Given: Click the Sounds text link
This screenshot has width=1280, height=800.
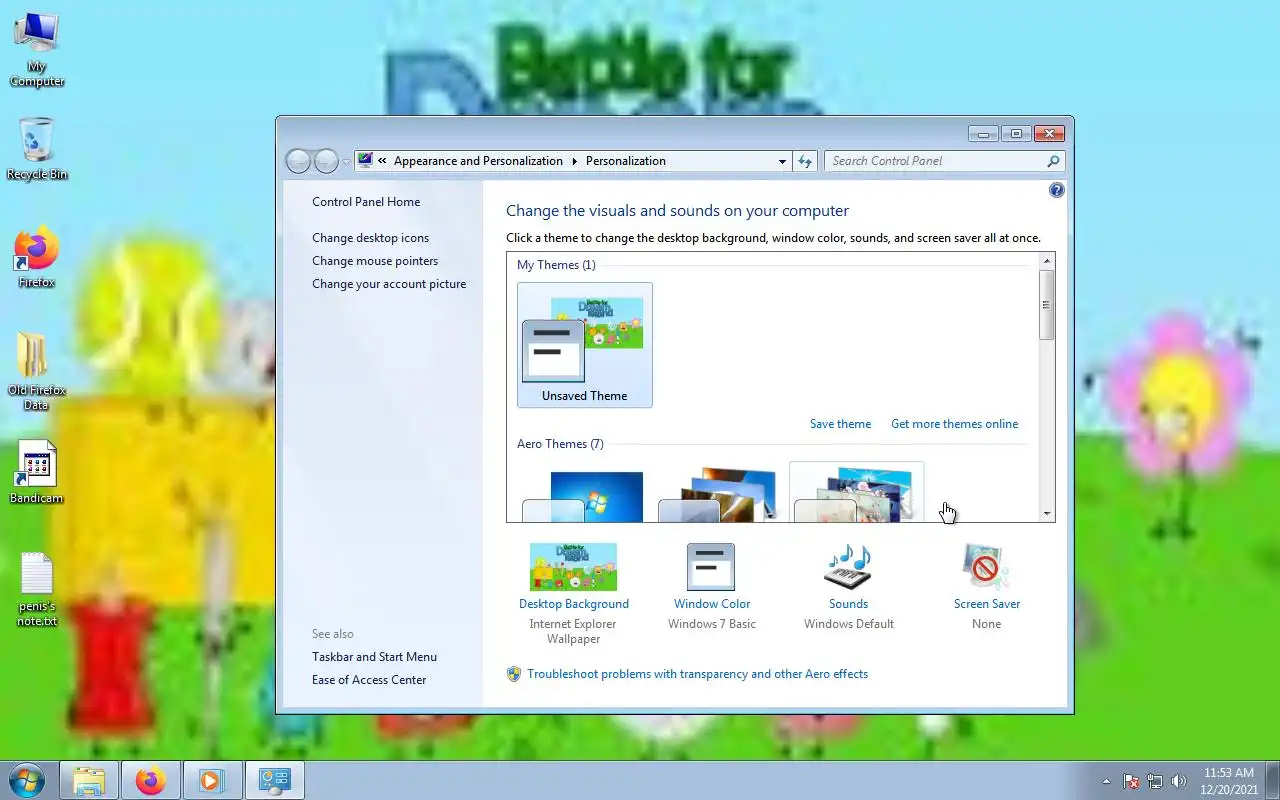Looking at the screenshot, I should (x=848, y=604).
